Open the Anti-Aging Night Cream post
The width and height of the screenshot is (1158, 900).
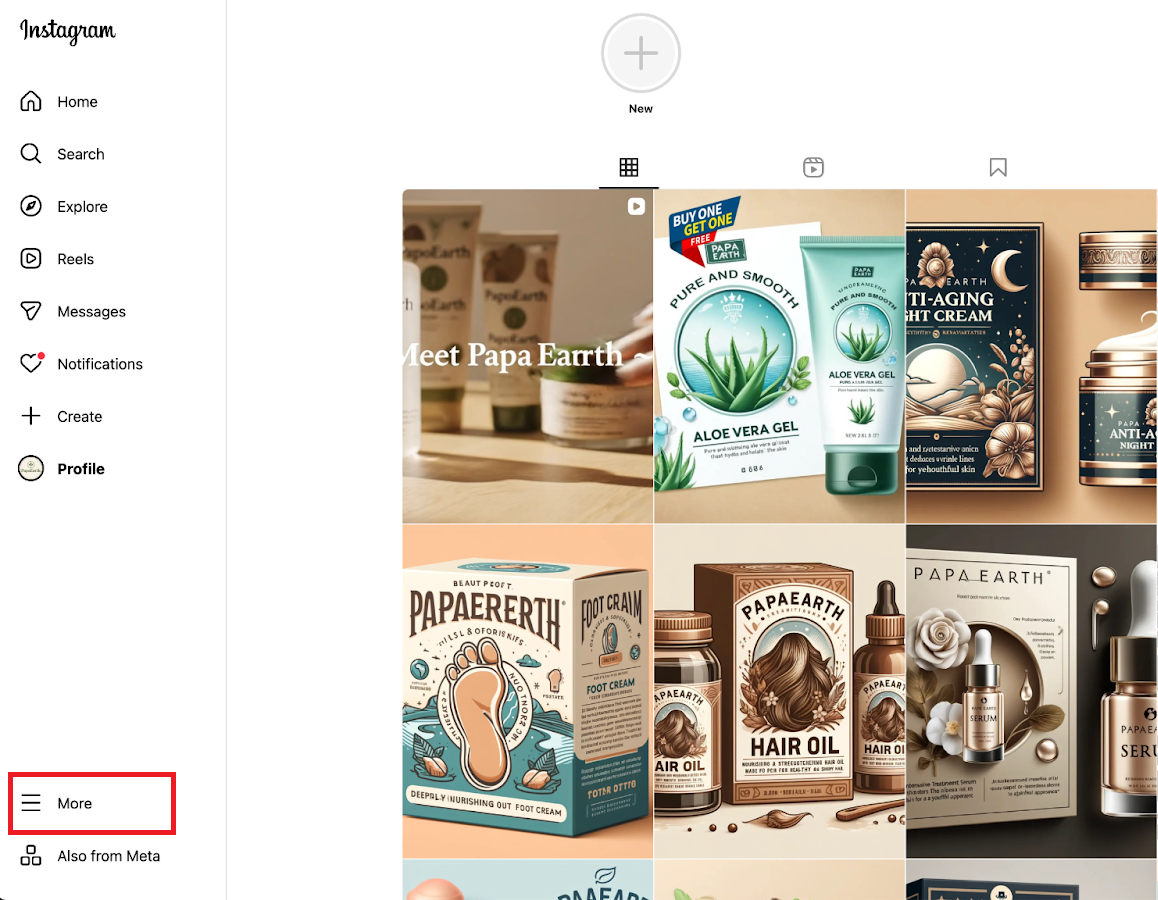click(x=1032, y=356)
